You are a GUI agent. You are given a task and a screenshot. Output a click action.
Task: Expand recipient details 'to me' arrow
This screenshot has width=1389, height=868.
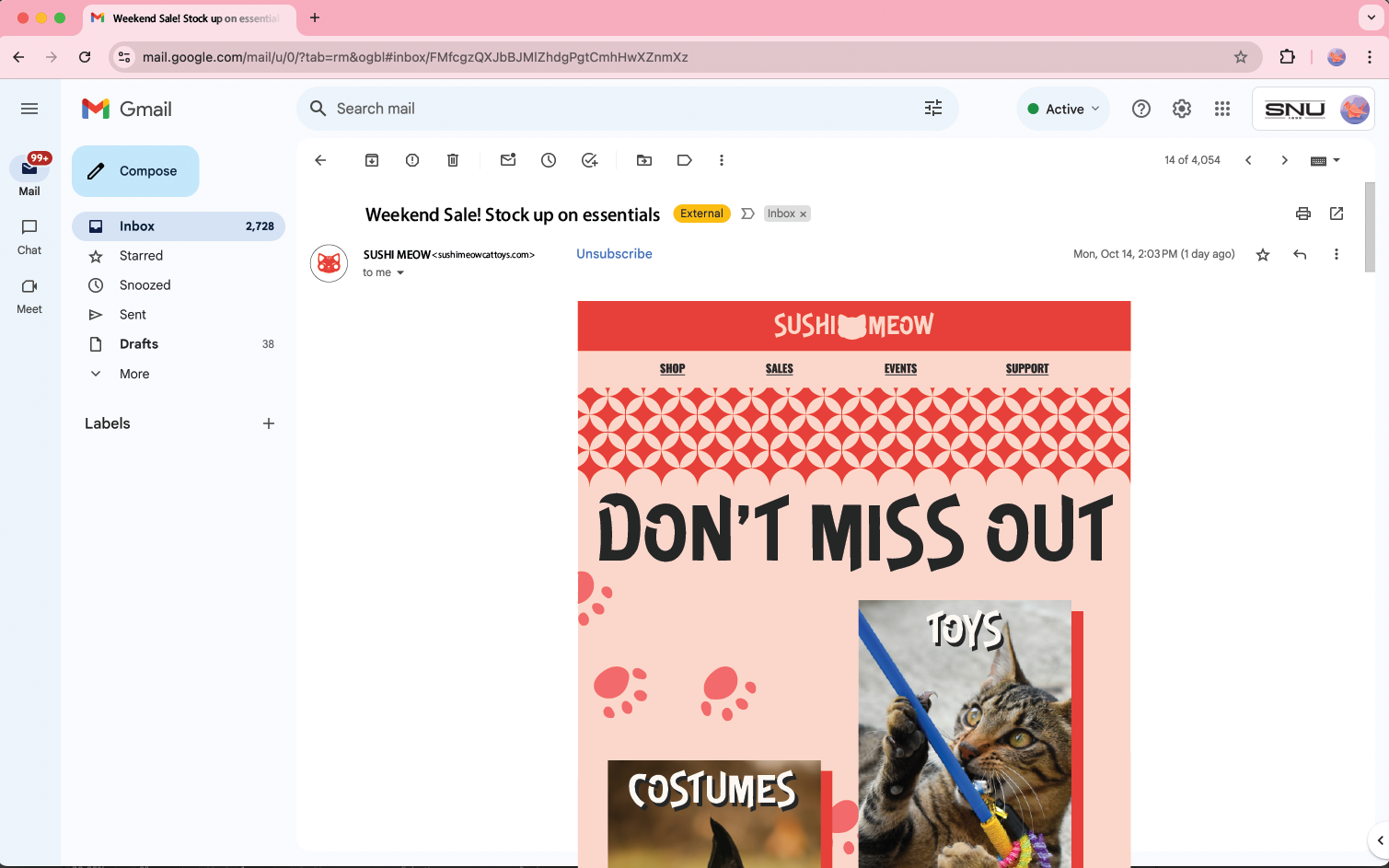400,273
